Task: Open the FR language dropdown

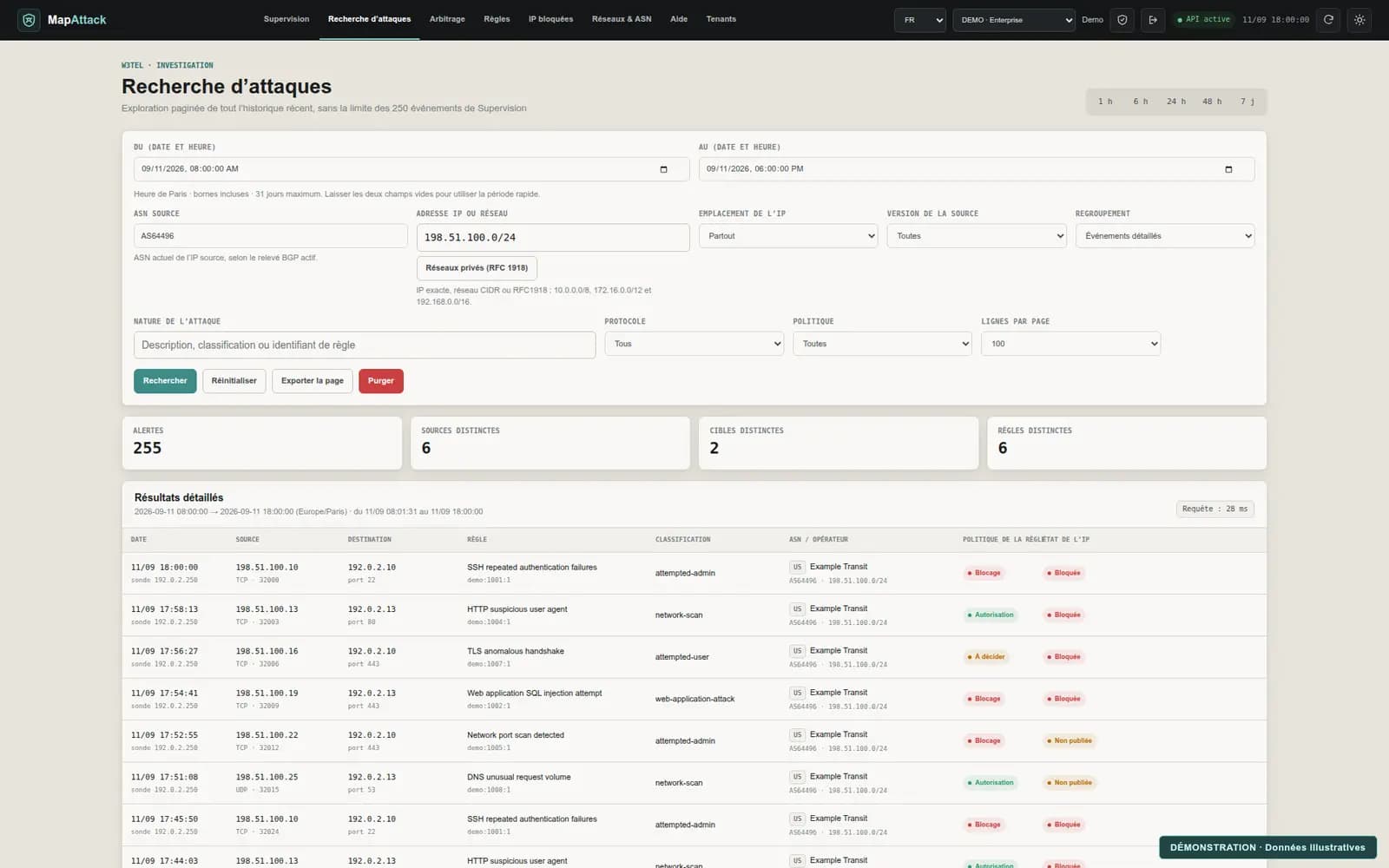Action: point(920,20)
